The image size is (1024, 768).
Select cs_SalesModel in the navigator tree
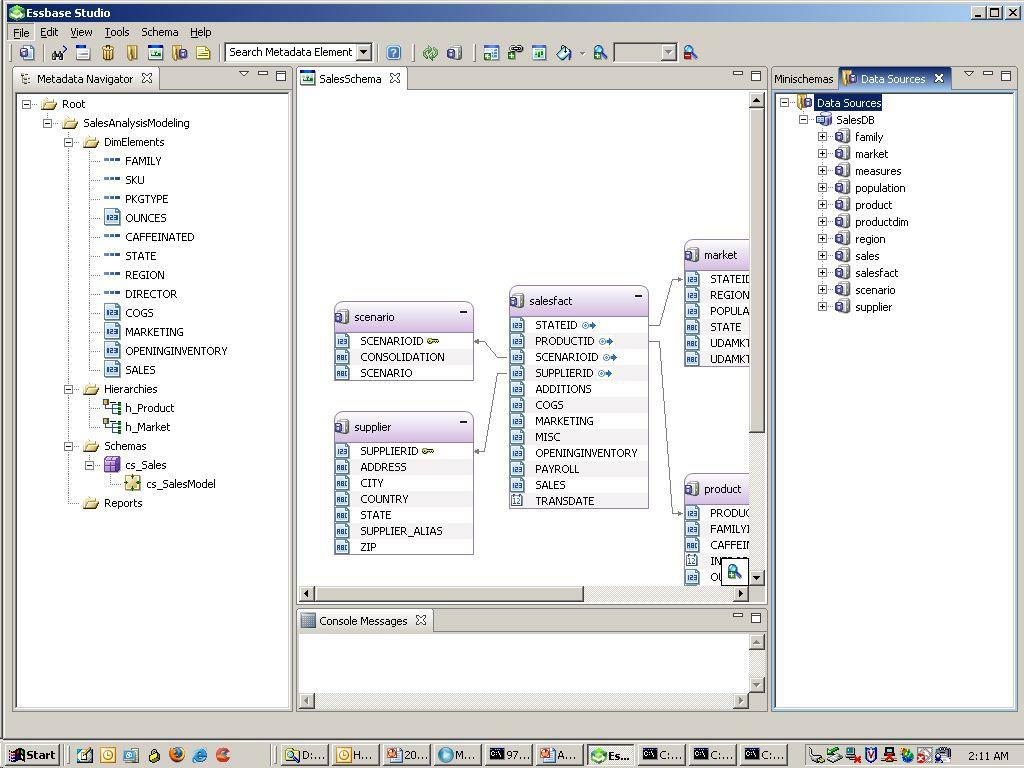[x=181, y=484]
